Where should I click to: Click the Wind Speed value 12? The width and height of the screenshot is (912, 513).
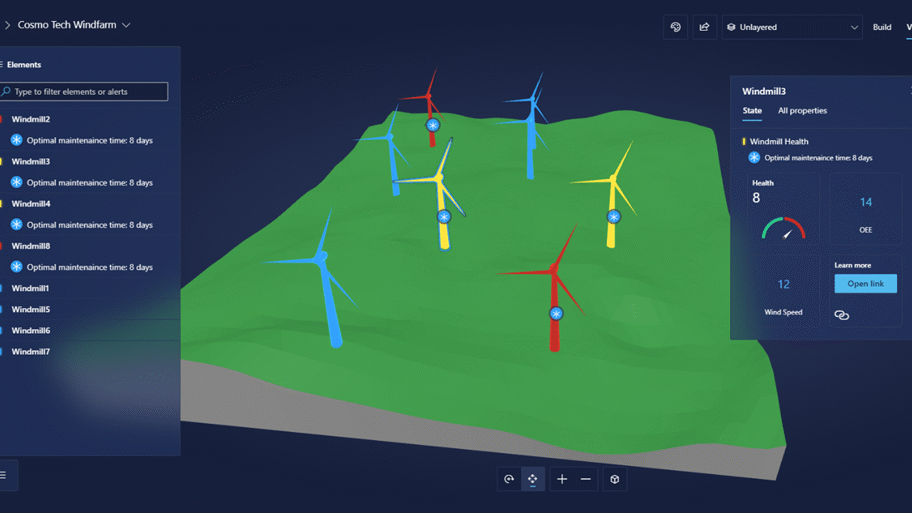tap(783, 284)
